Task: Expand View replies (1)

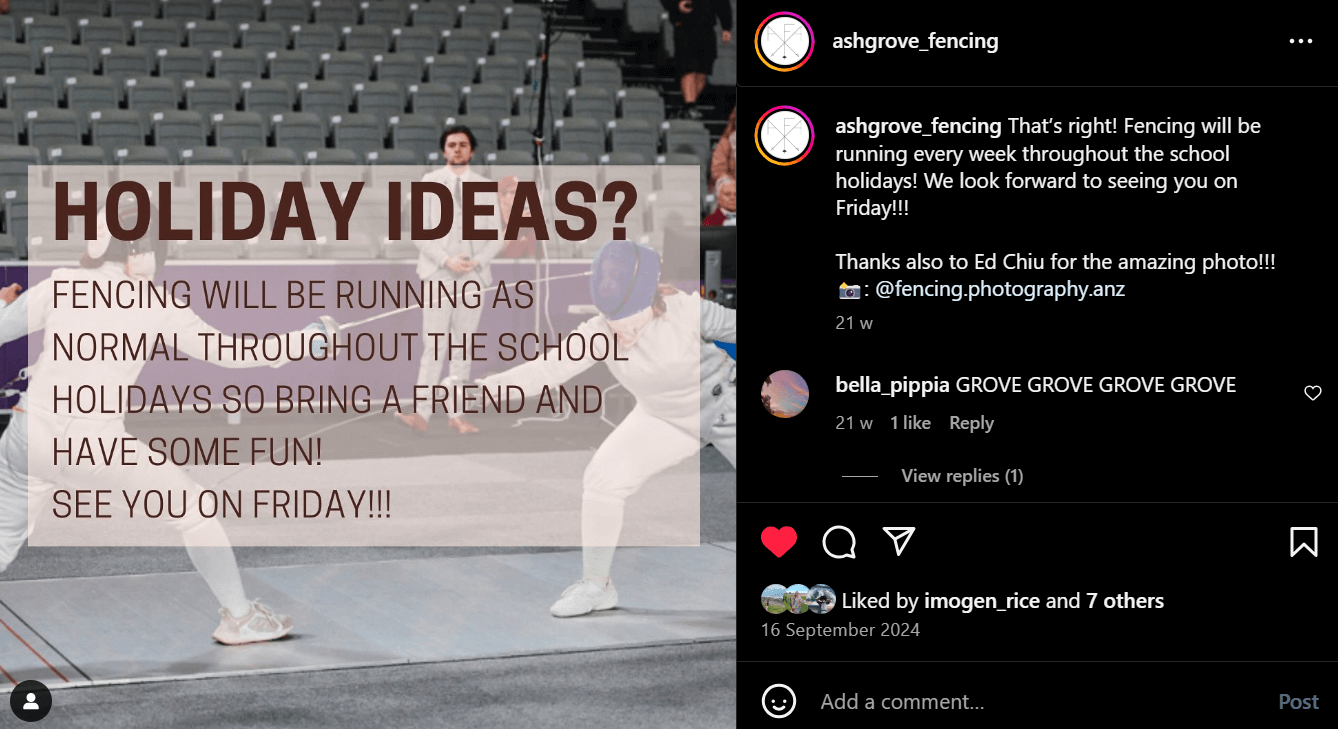Action: tap(962, 476)
